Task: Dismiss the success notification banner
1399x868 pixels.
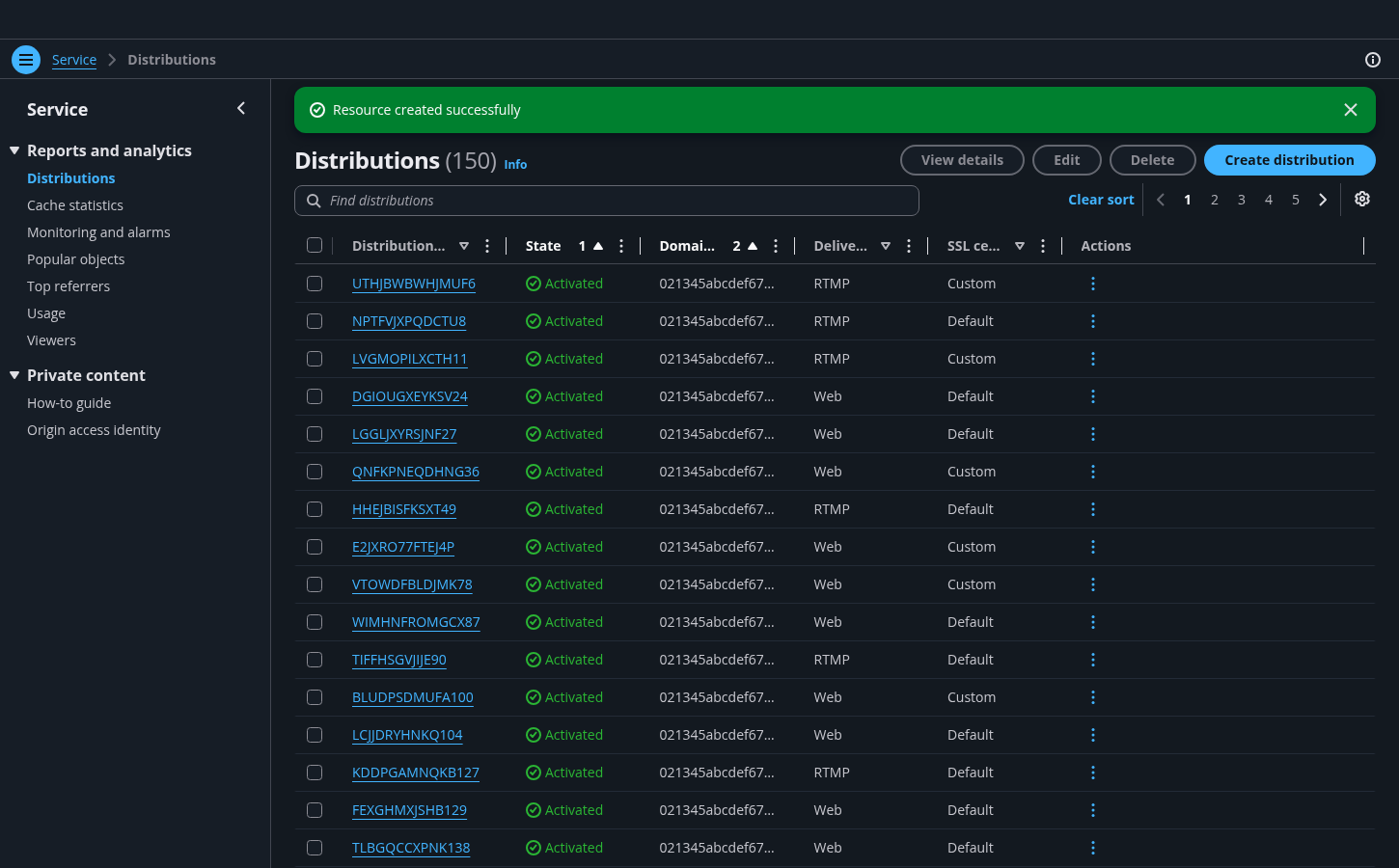Action: [x=1351, y=110]
